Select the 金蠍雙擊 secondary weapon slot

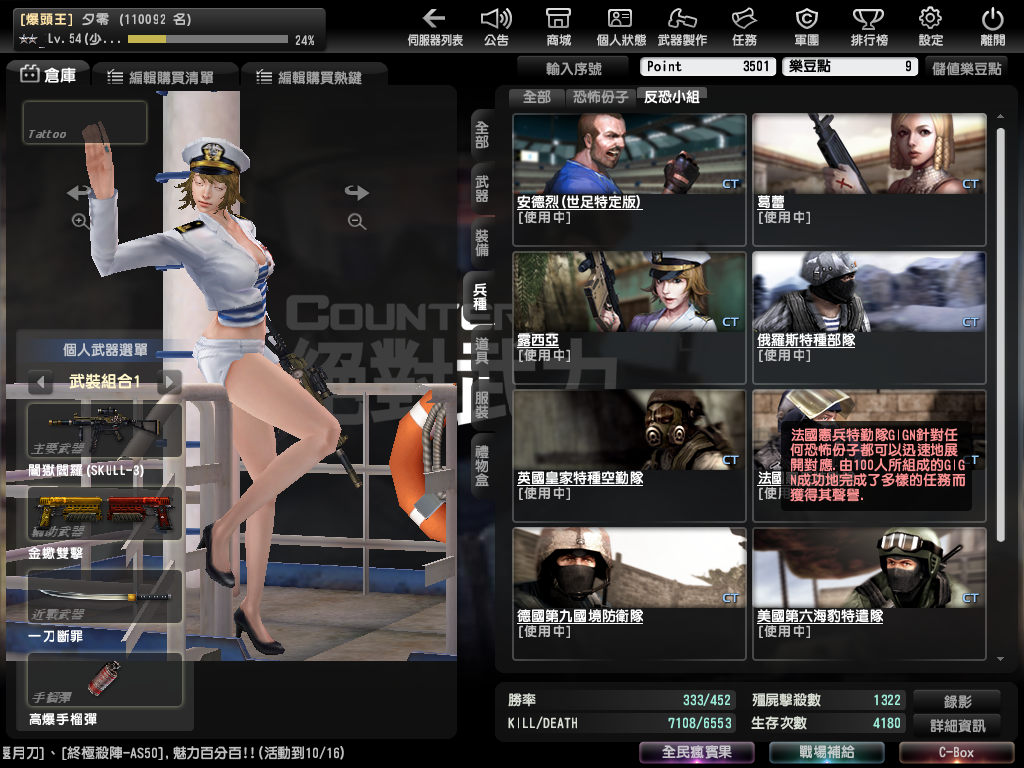[x=104, y=513]
